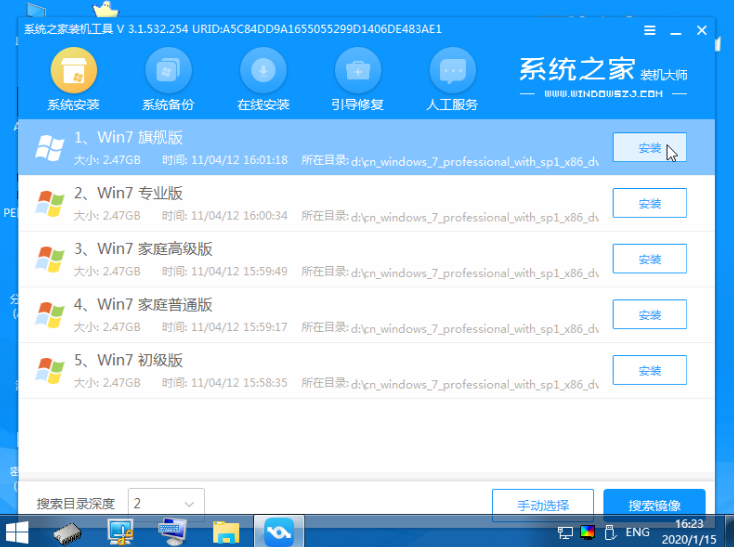The width and height of the screenshot is (734, 547).
Task: Click the time 11/04/12 16:00:34
Action: coord(239,216)
